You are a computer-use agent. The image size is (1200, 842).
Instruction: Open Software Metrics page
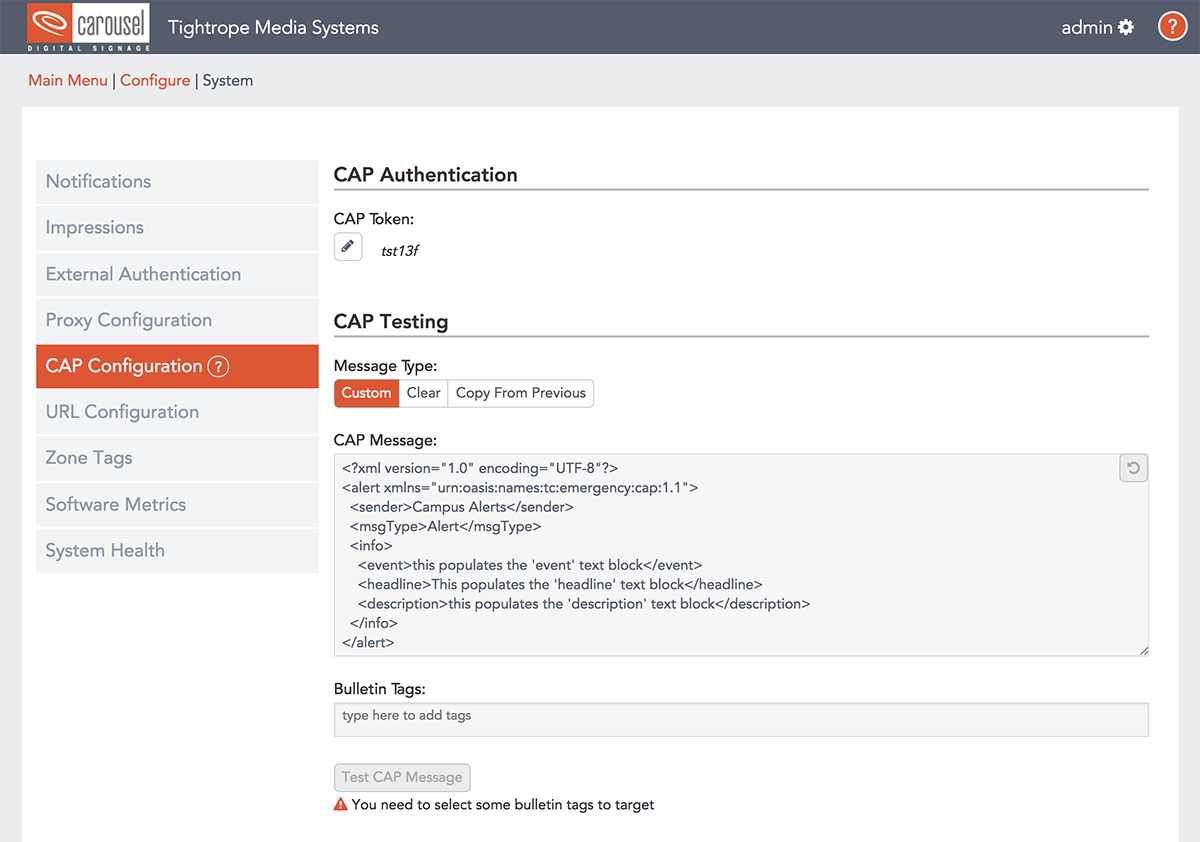coord(116,504)
